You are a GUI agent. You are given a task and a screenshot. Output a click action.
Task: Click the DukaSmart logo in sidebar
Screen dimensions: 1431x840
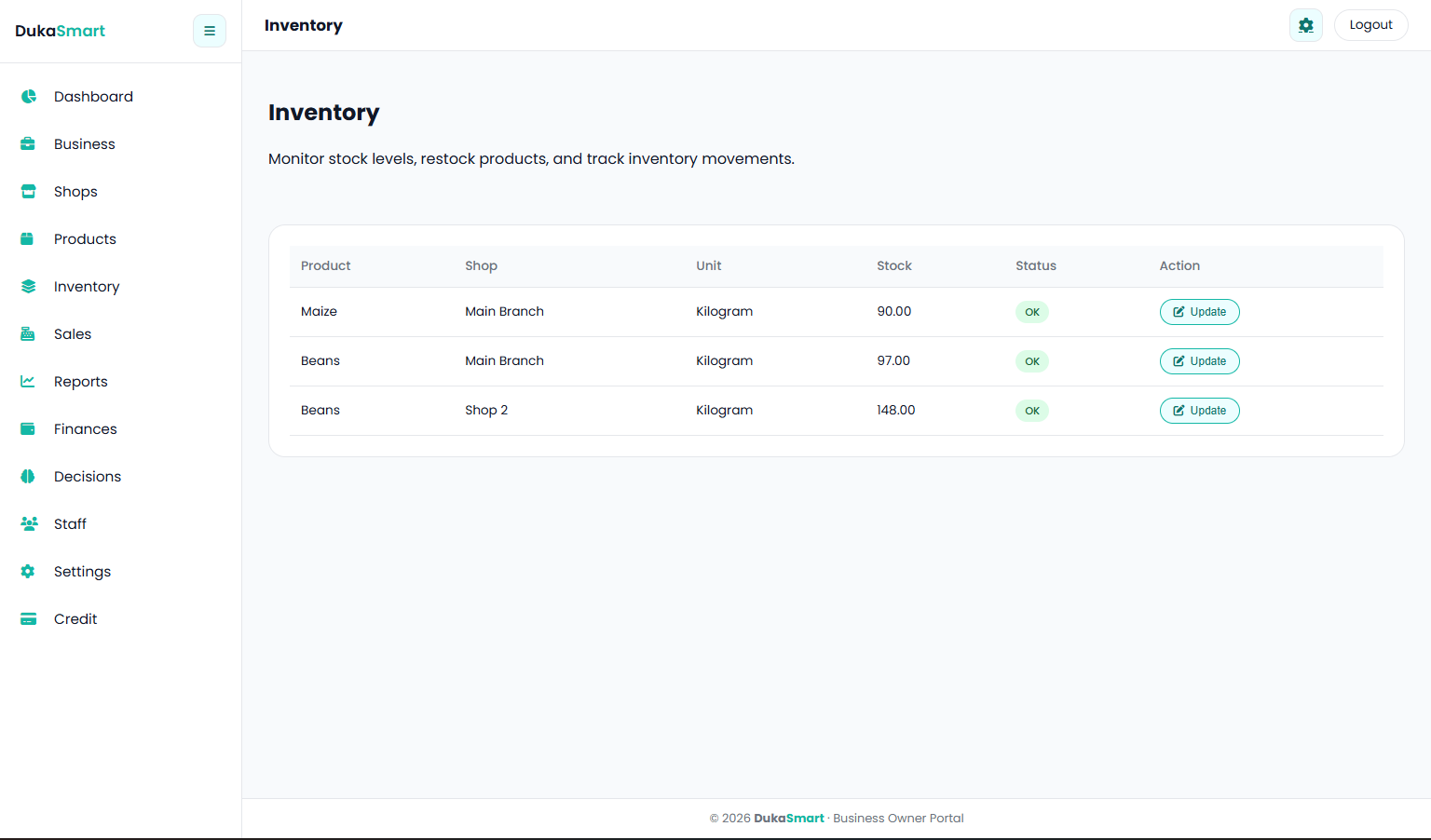click(x=61, y=31)
